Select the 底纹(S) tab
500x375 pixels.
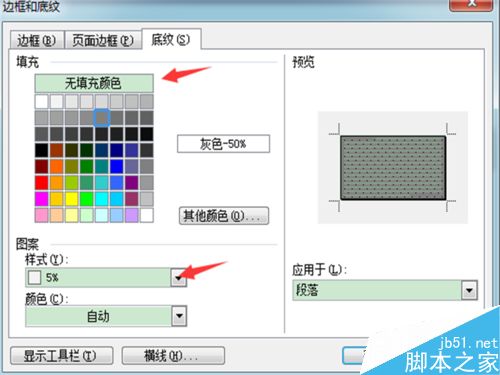point(171,40)
